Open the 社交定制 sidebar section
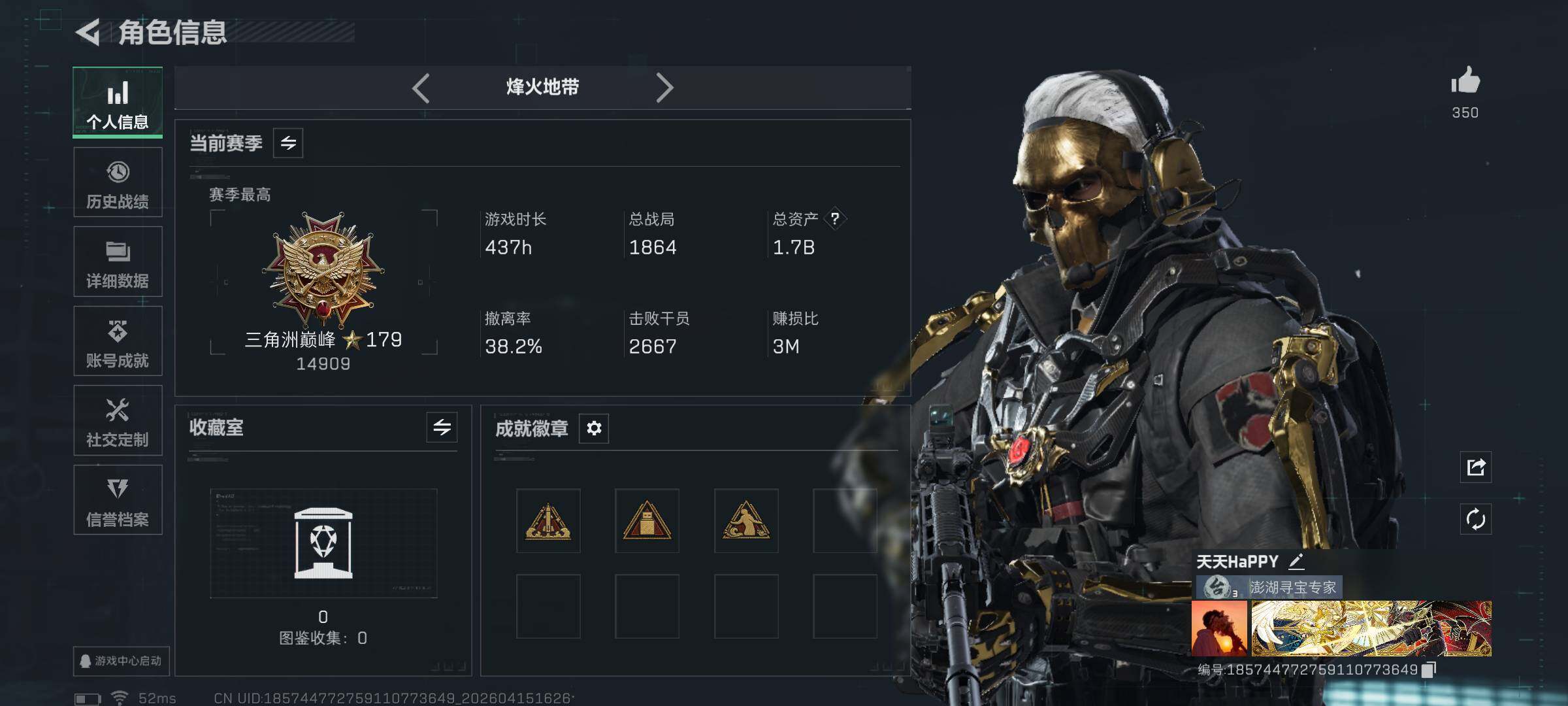The height and width of the screenshot is (706, 1568). [118, 420]
